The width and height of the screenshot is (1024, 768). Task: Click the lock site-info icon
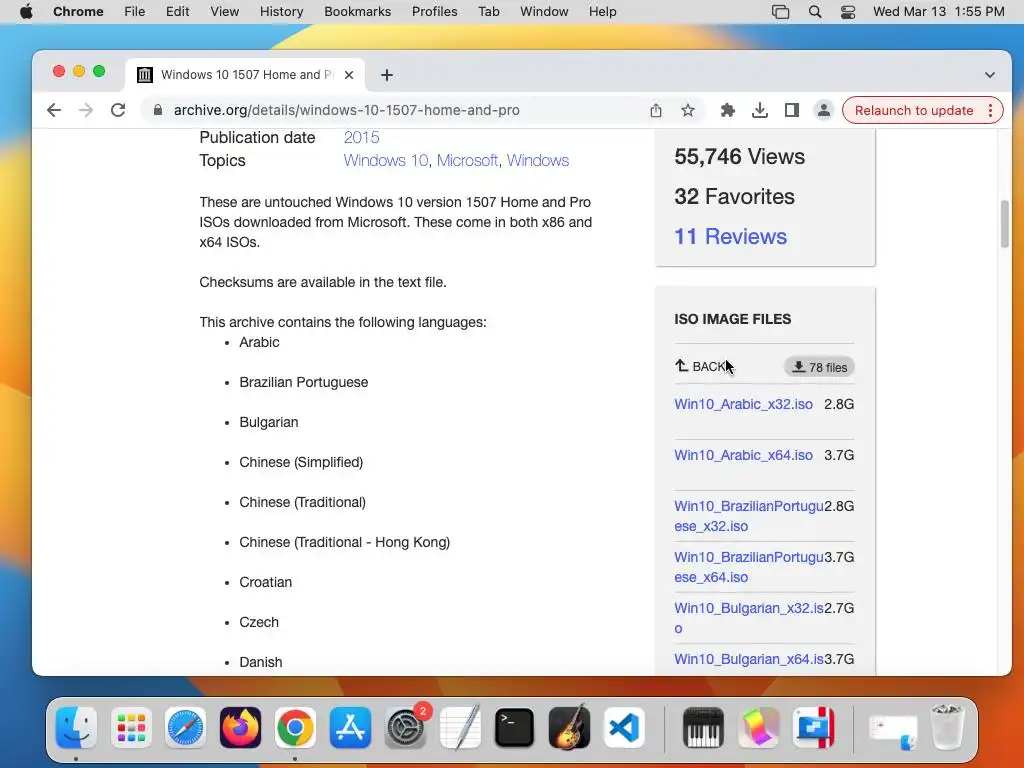pos(157,110)
